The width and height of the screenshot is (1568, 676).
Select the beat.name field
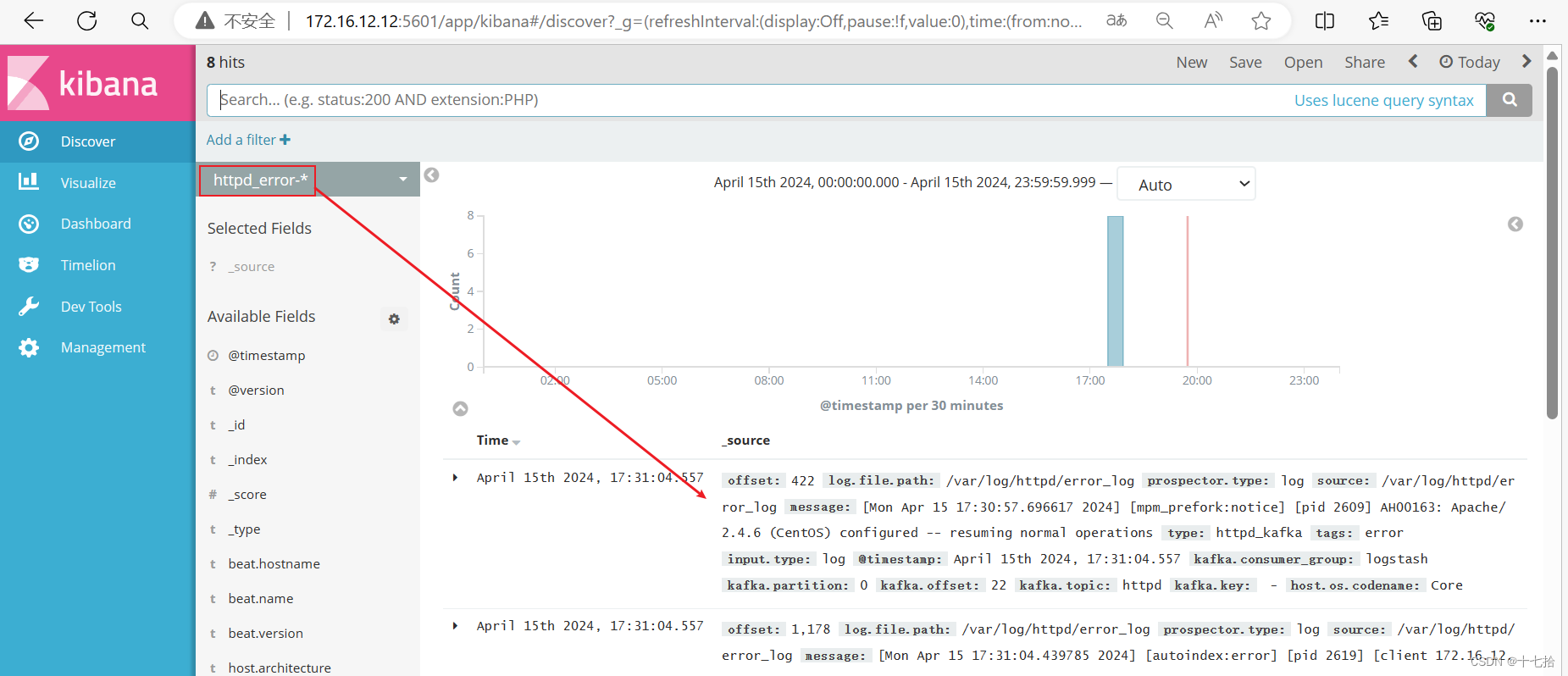click(260, 599)
